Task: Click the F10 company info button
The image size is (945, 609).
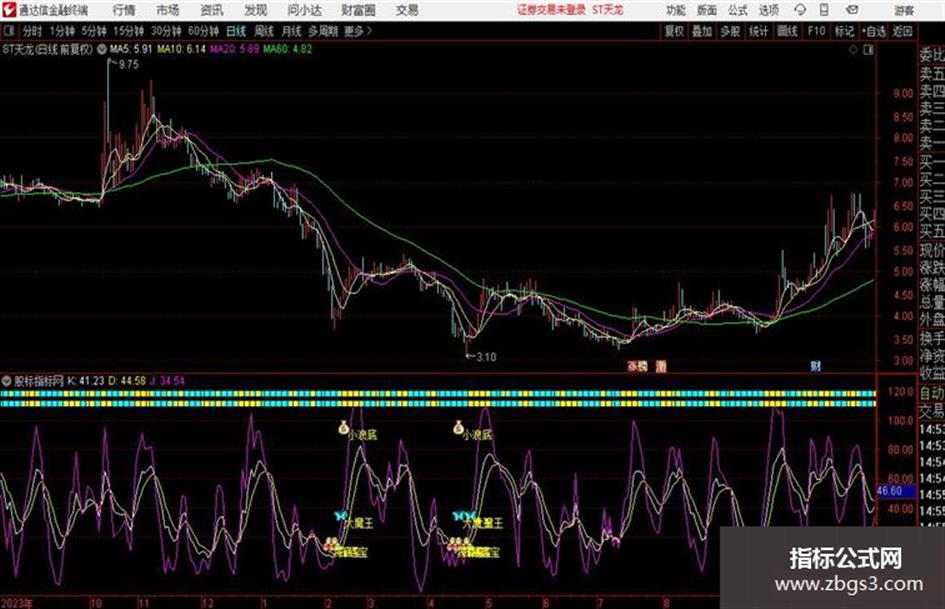Action: pos(816,31)
